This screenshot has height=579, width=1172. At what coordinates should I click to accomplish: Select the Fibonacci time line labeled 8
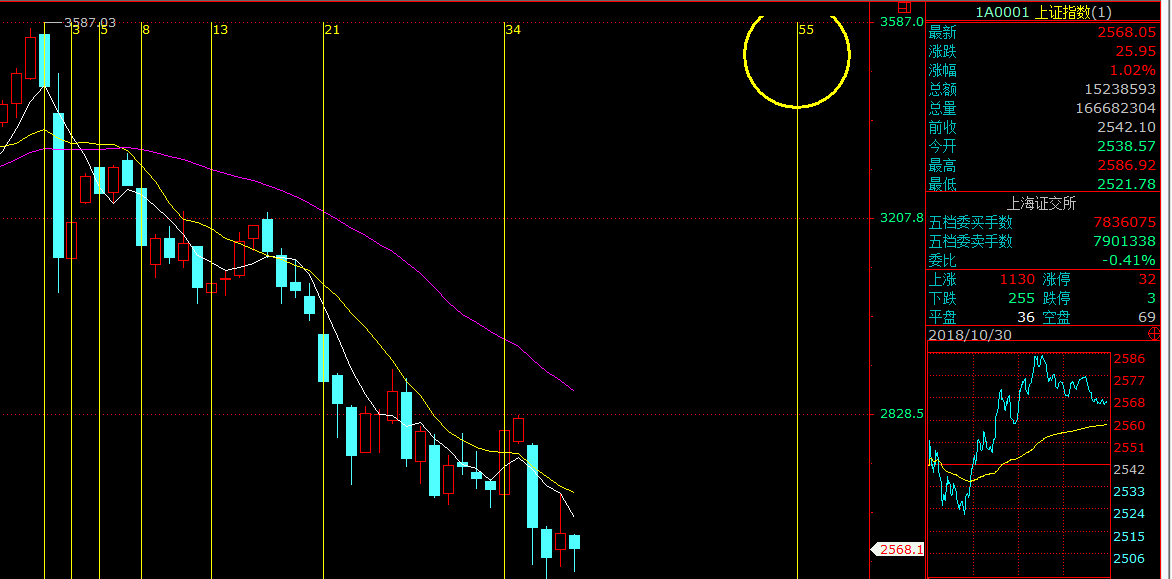click(141, 299)
